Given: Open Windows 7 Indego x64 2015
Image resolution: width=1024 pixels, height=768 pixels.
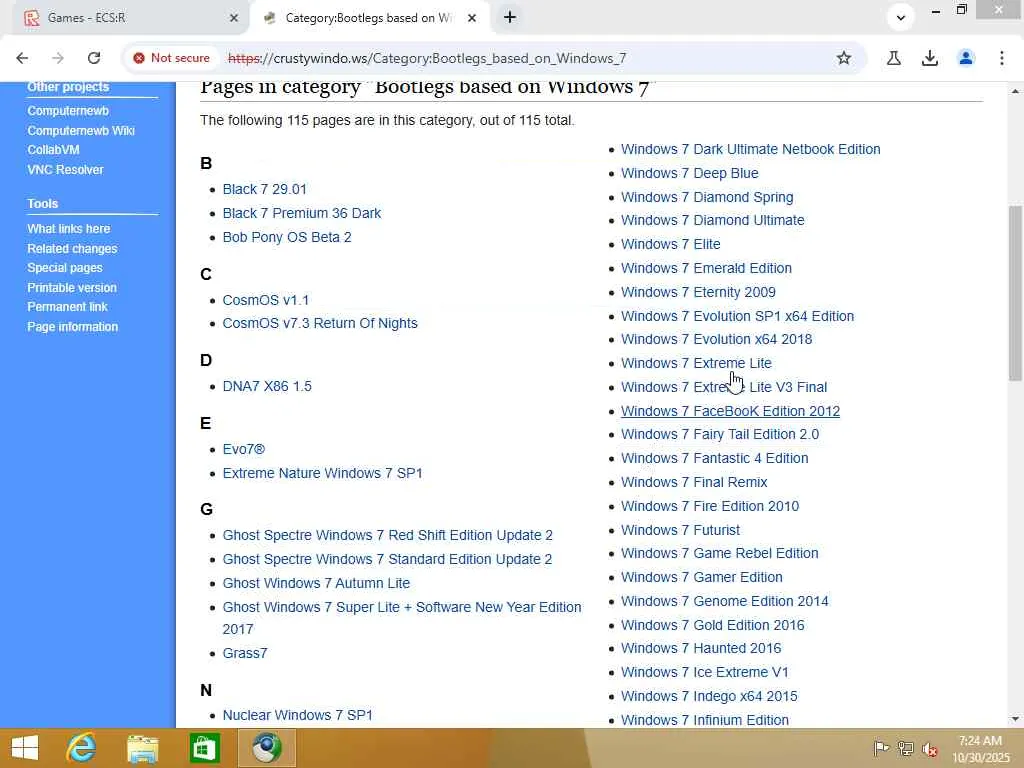Looking at the screenshot, I should coord(709,696).
